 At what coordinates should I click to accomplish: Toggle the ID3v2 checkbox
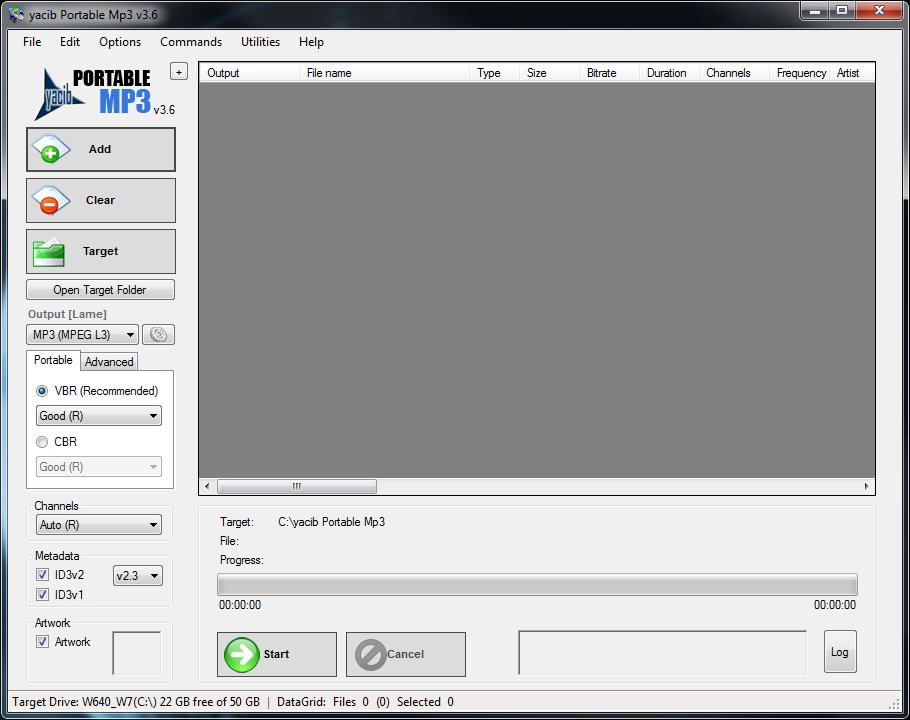tap(42, 575)
